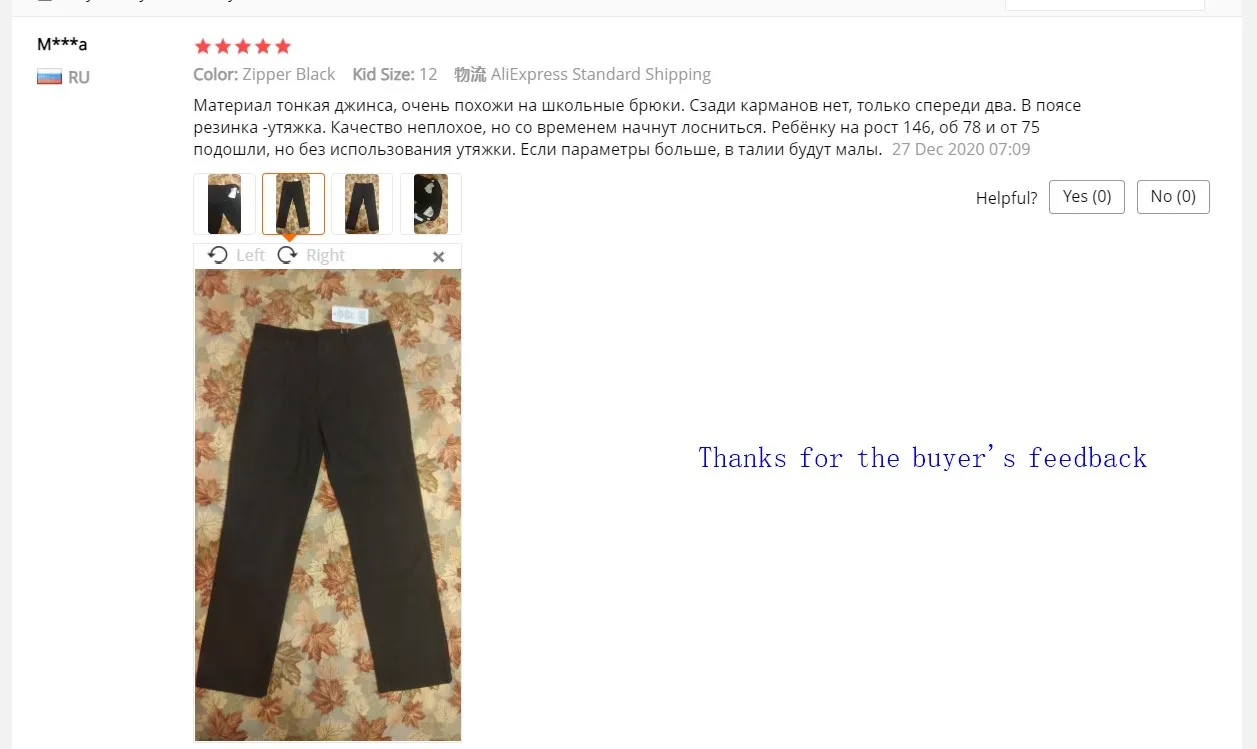Click the RU country label
Screen dimensions: 1257x749
coord(79,77)
